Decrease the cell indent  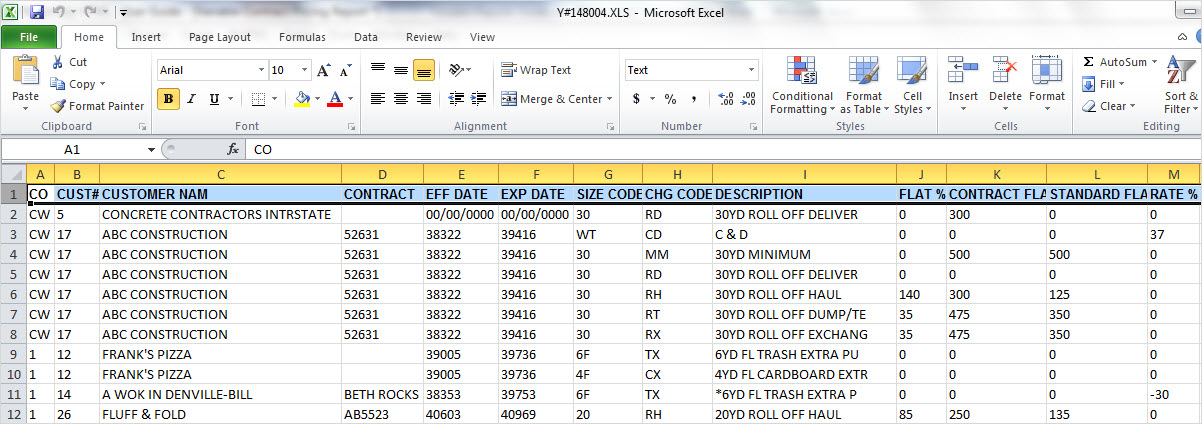456,99
